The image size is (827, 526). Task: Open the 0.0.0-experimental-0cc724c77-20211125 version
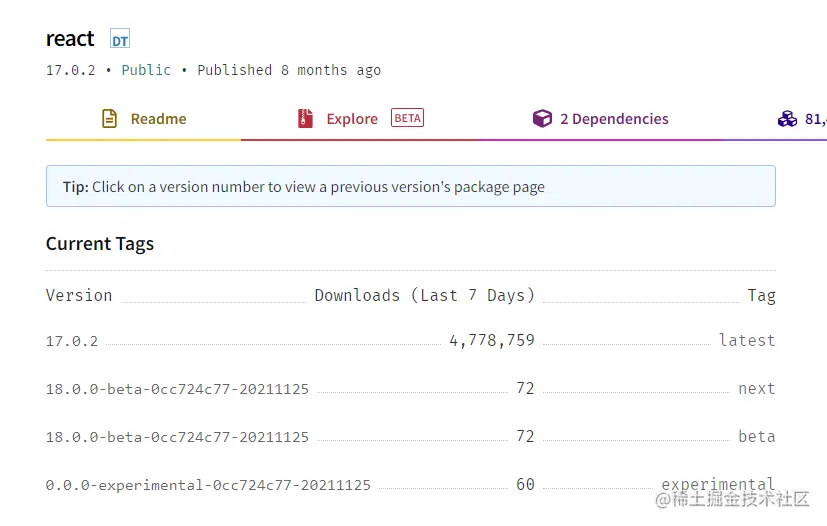click(208, 485)
